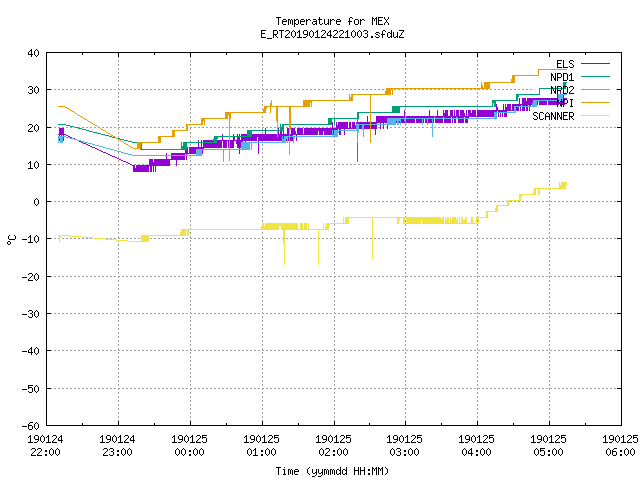Click the °C y-axis unit label
Screen dimensions: 640x480
tap(12, 240)
